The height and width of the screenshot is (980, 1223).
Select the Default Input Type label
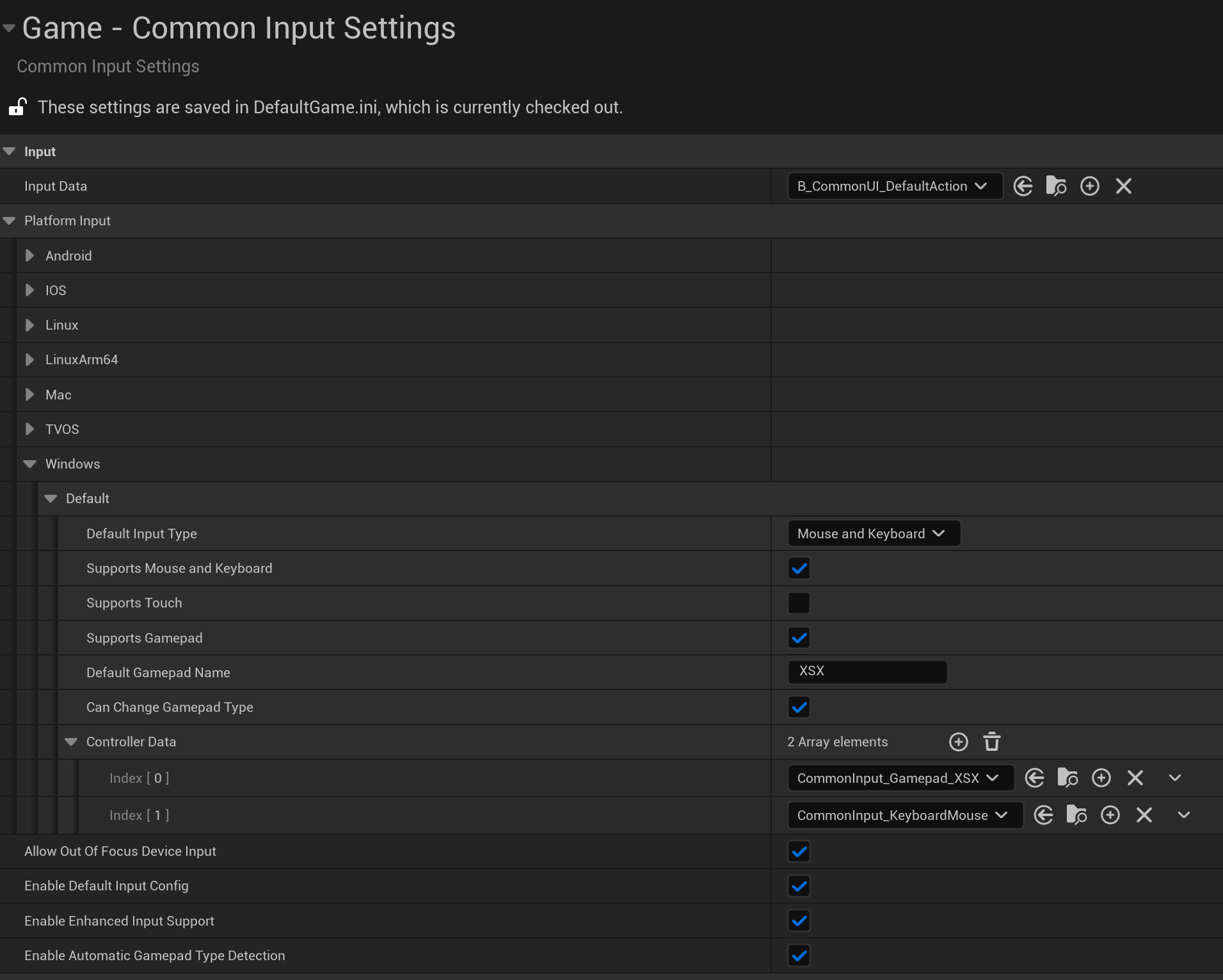(x=141, y=534)
